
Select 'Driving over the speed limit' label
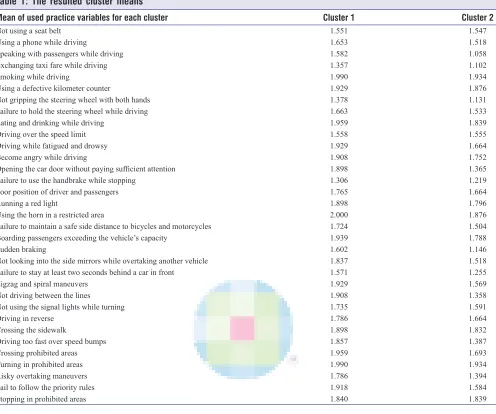click(x=43, y=135)
